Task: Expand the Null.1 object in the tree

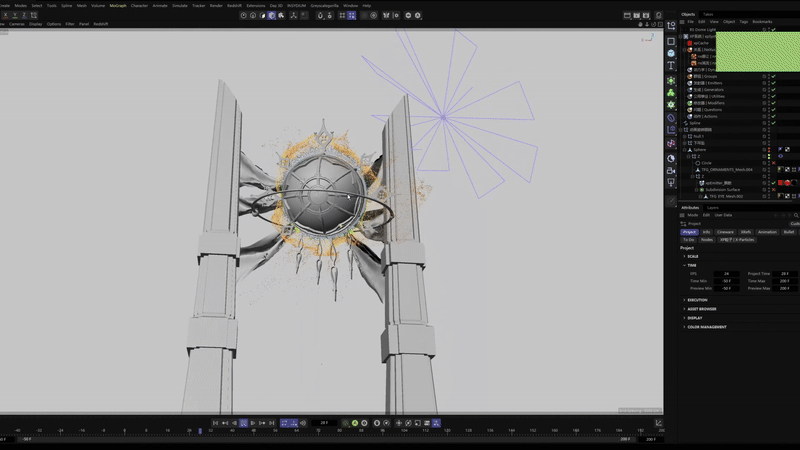Action: click(685, 136)
